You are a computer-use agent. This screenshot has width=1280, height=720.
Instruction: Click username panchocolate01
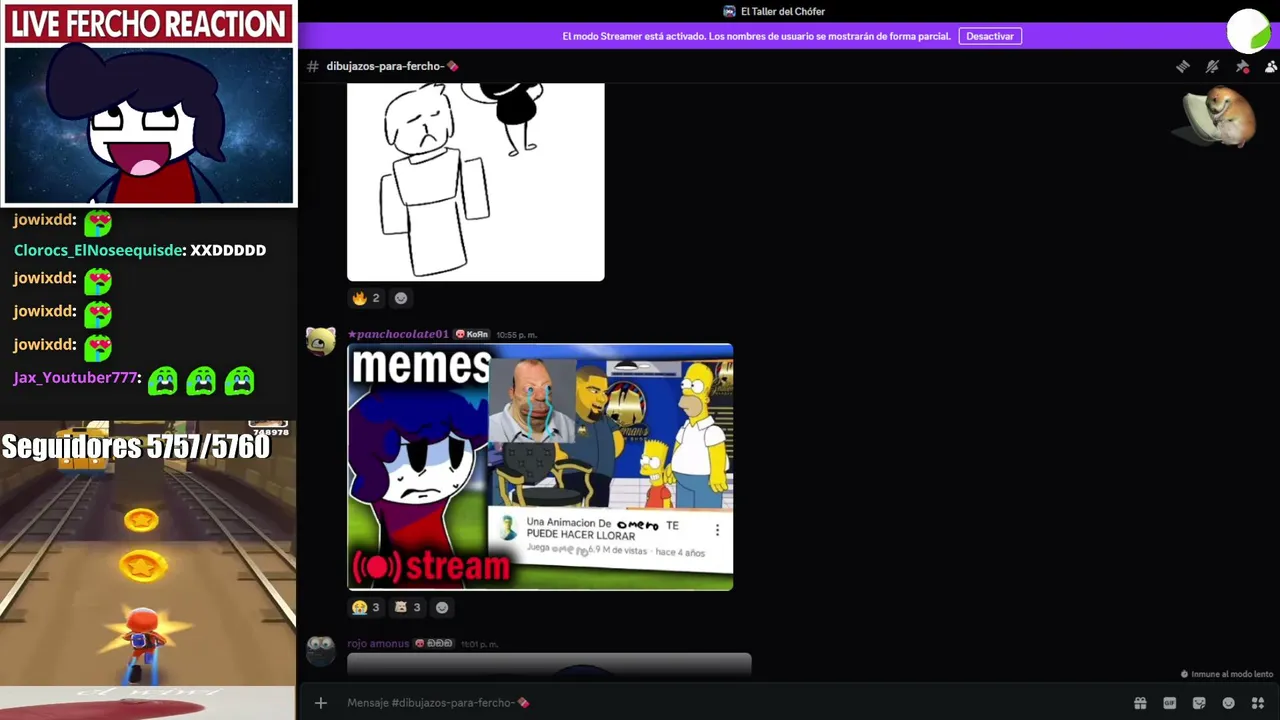[398, 334]
